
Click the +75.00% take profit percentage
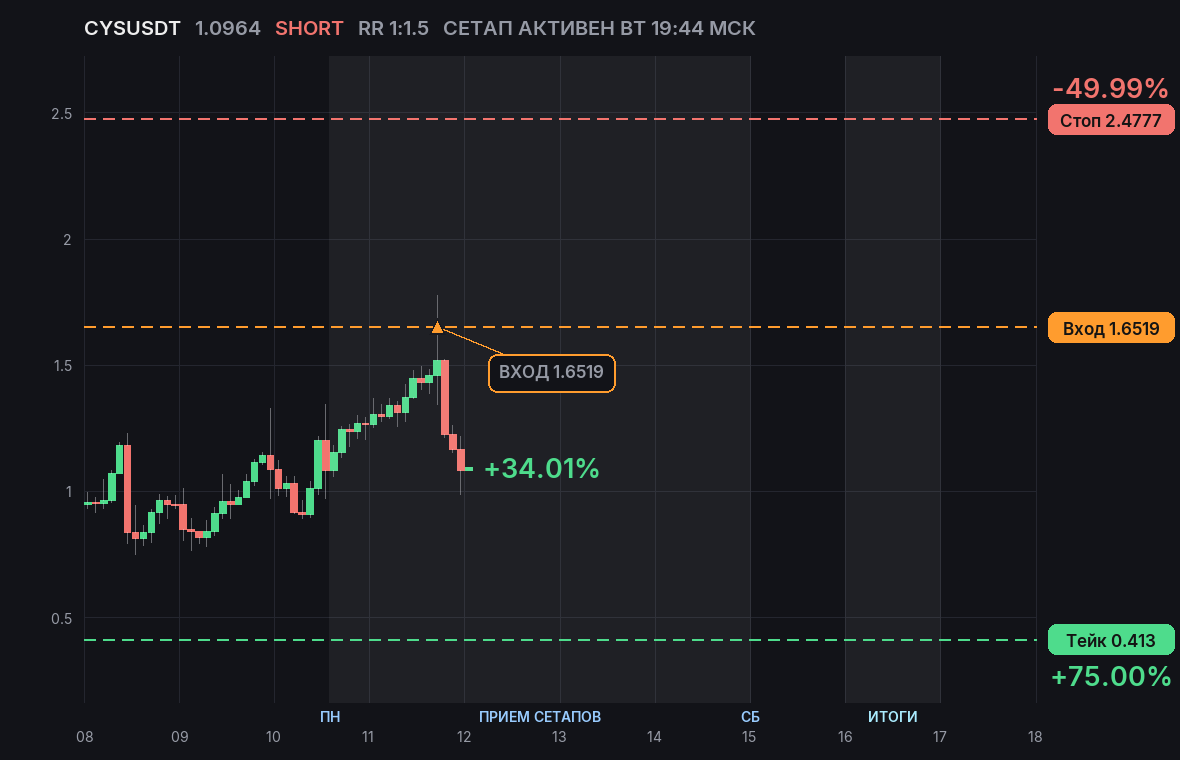click(x=1111, y=676)
